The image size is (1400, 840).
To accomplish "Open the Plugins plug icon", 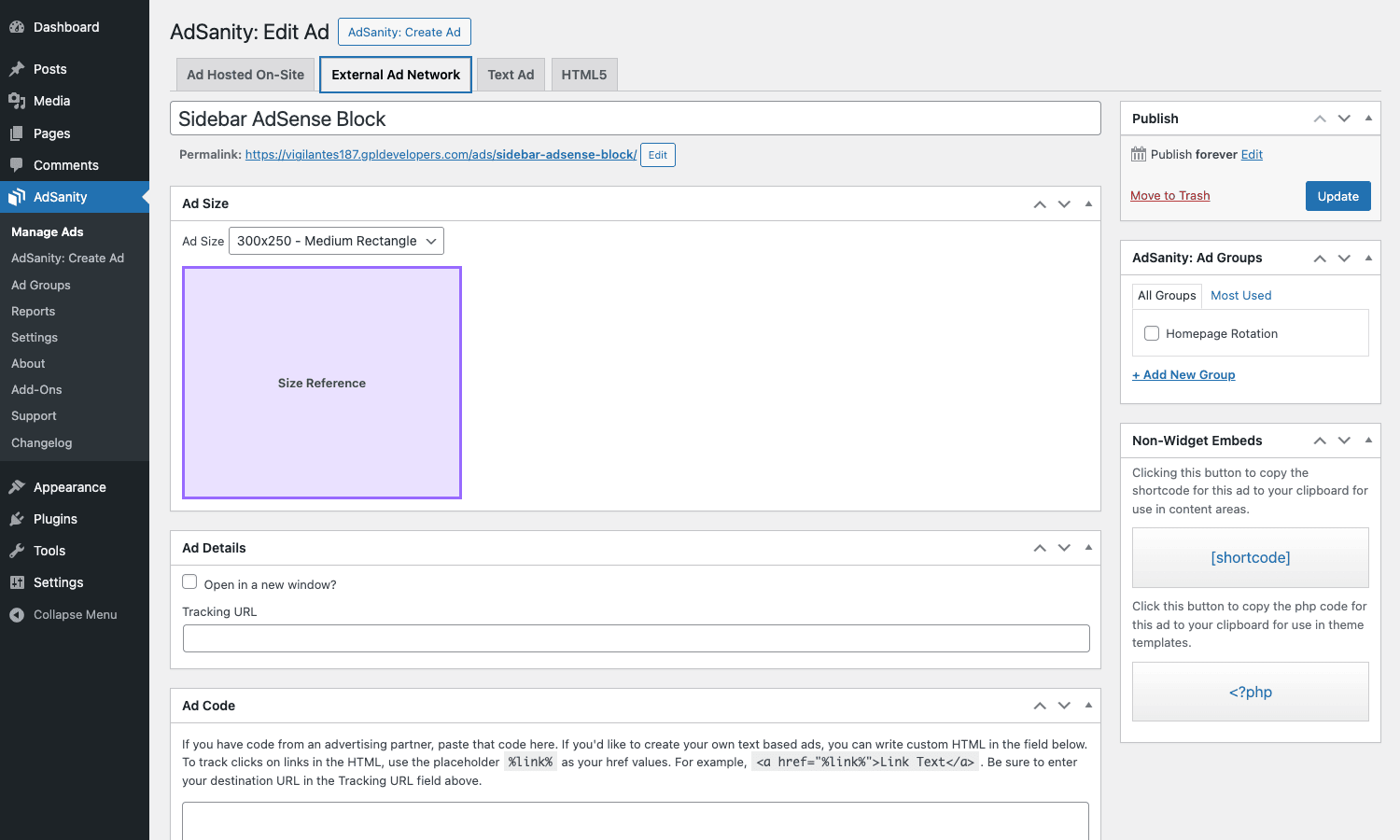I will click(x=17, y=519).
